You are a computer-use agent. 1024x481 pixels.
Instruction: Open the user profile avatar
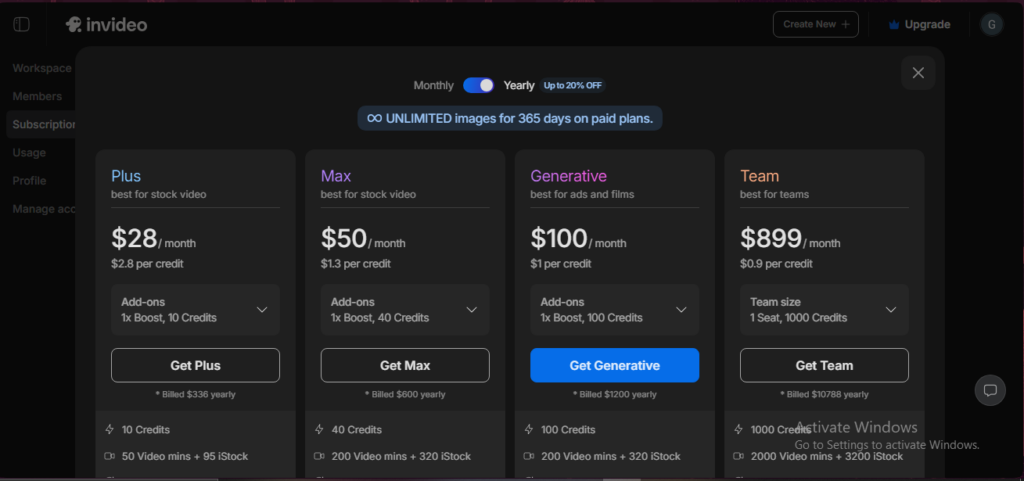point(991,24)
